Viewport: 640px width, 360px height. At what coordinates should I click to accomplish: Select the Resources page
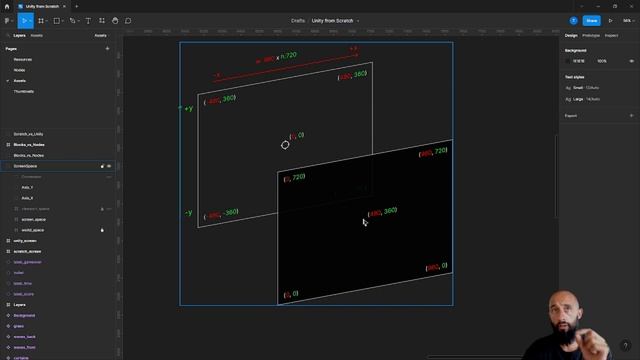pyautogui.click(x=23, y=59)
